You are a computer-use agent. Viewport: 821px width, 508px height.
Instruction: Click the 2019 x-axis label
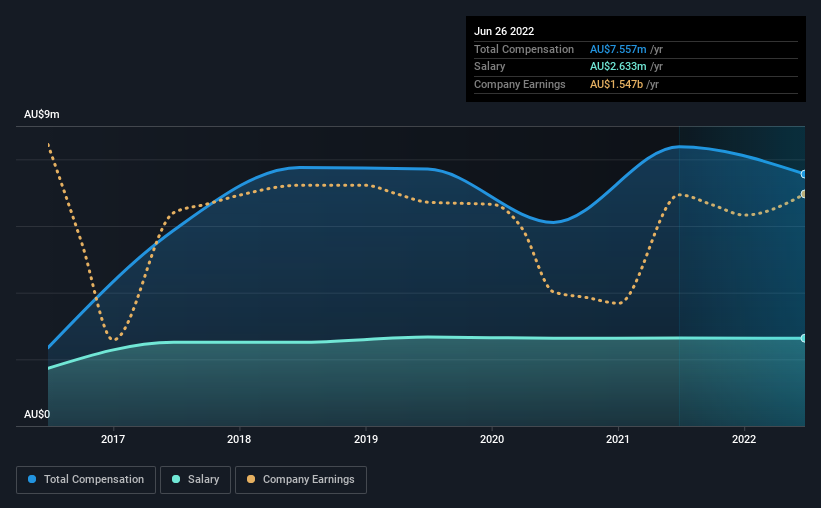pos(366,439)
